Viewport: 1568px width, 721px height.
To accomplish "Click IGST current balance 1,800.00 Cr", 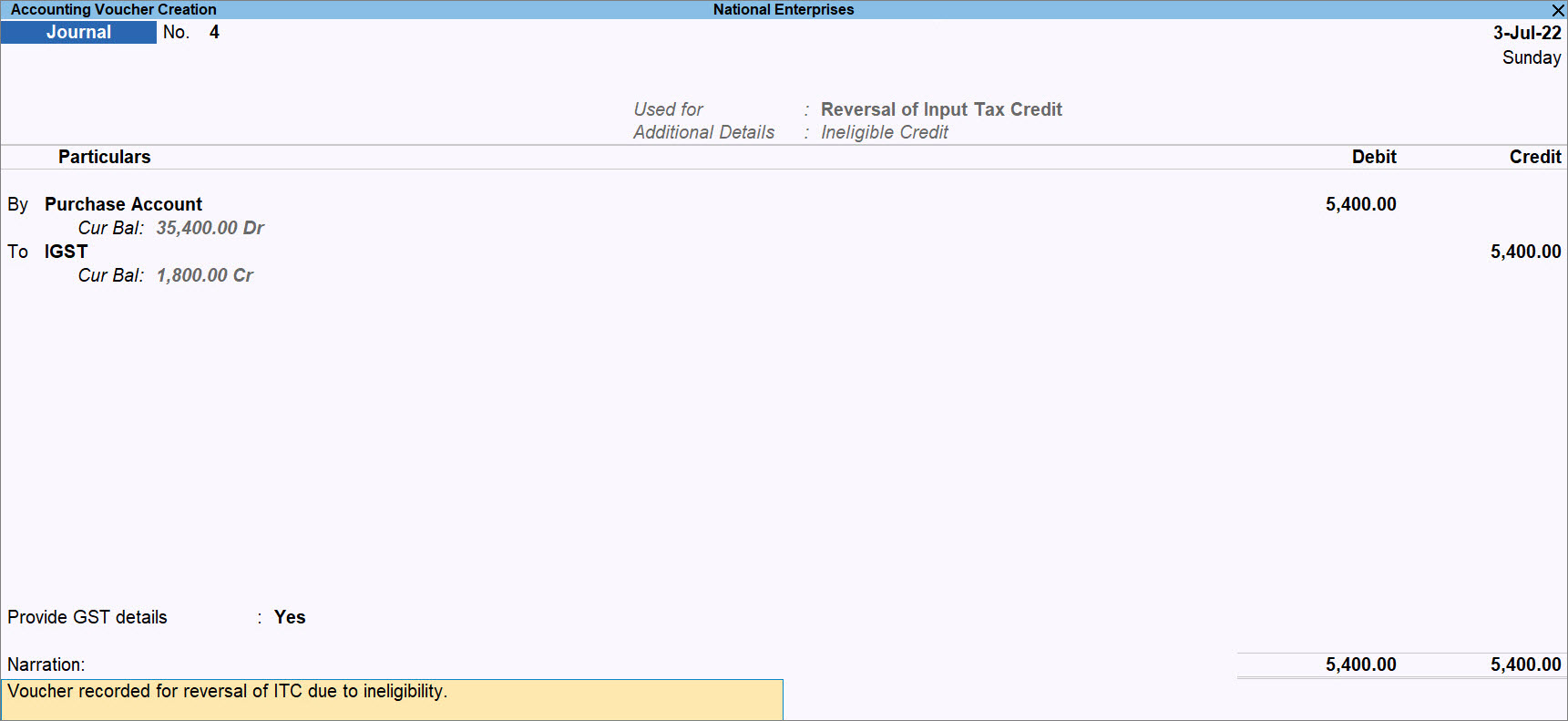I will (205, 275).
